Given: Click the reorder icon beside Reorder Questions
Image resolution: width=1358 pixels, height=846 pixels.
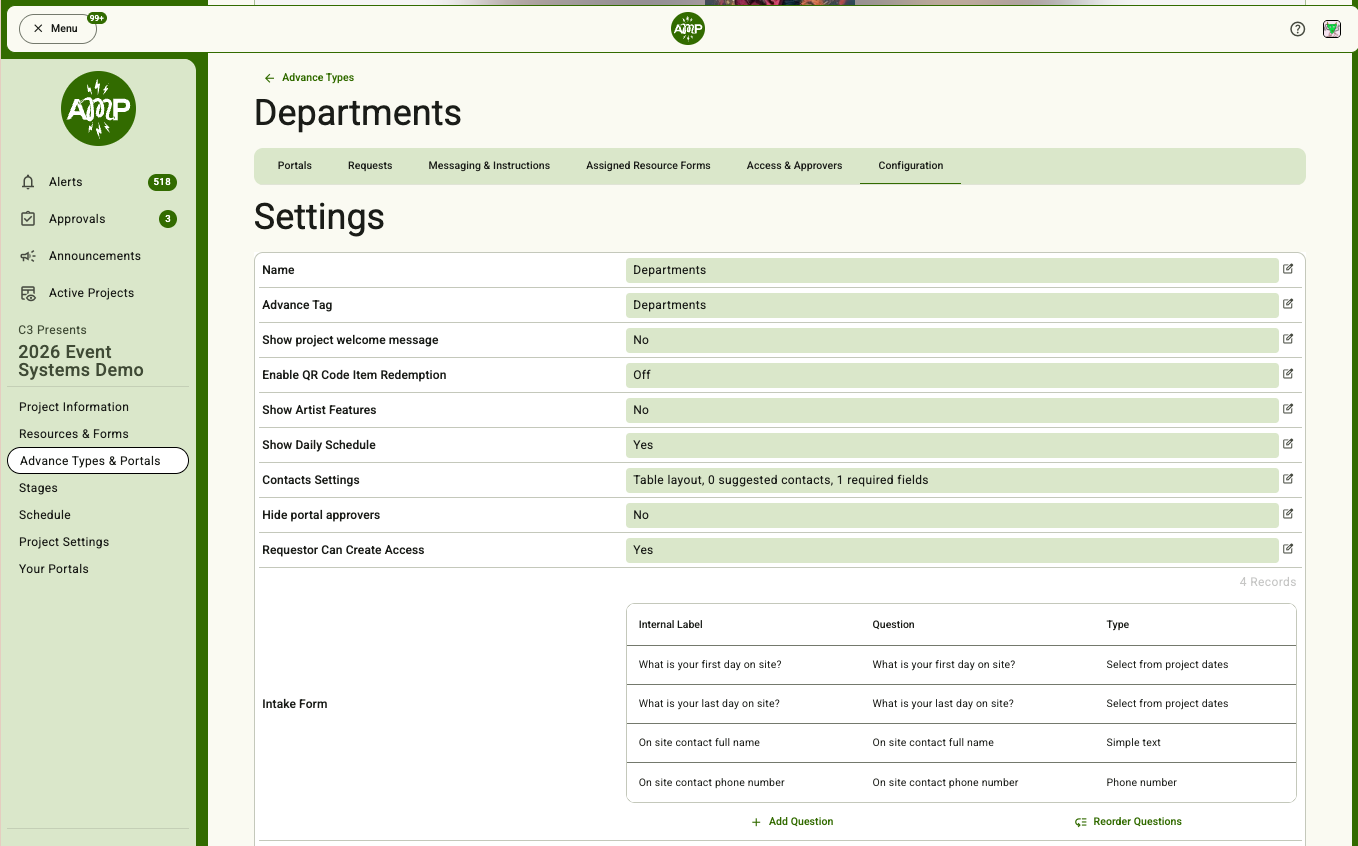Looking at the screenshot, I should click(1081, 822).
